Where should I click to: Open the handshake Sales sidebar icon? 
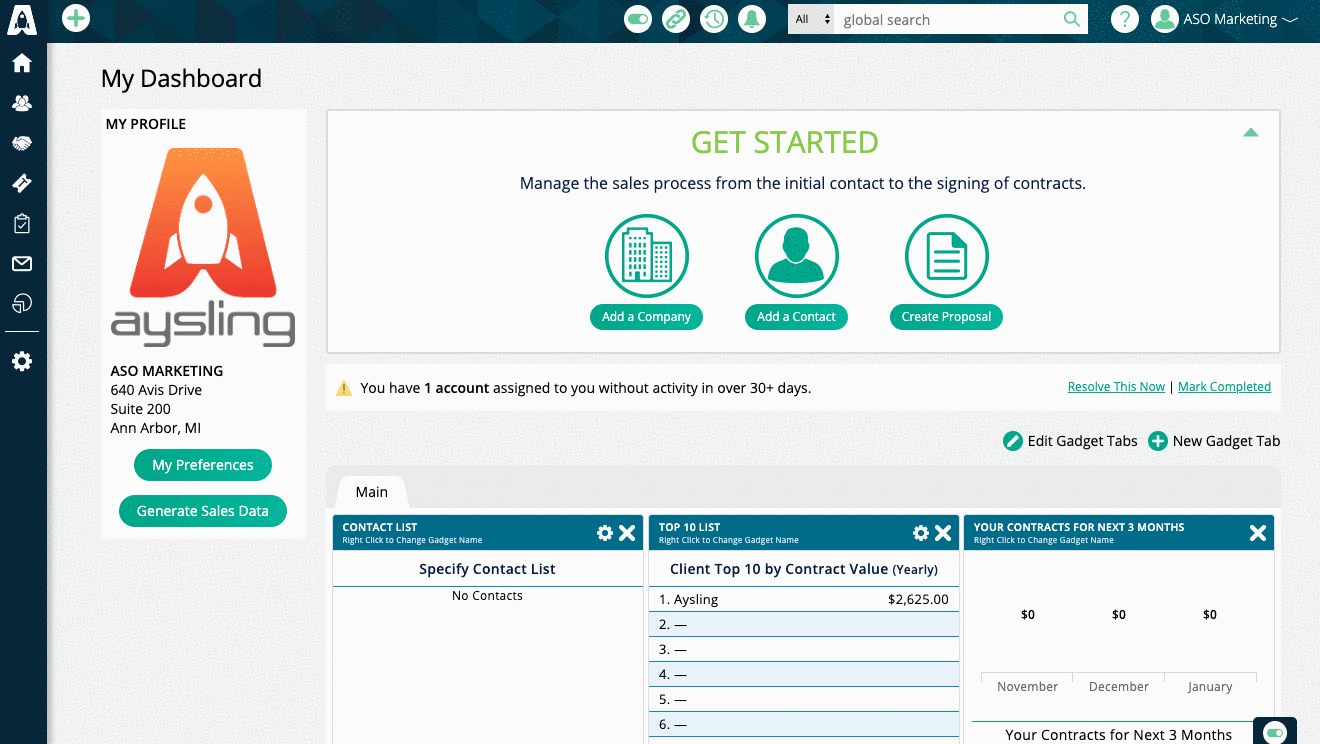[x=22, y=143]
